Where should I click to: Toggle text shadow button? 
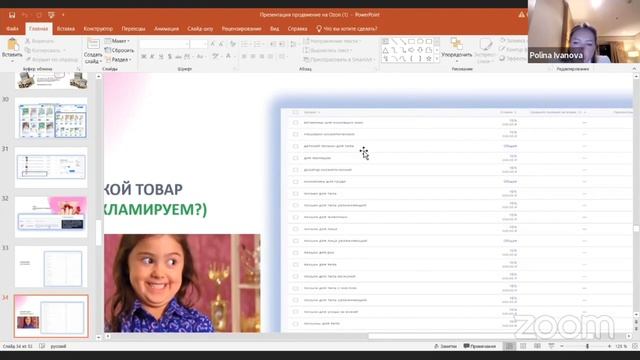(x=170, y=57)
